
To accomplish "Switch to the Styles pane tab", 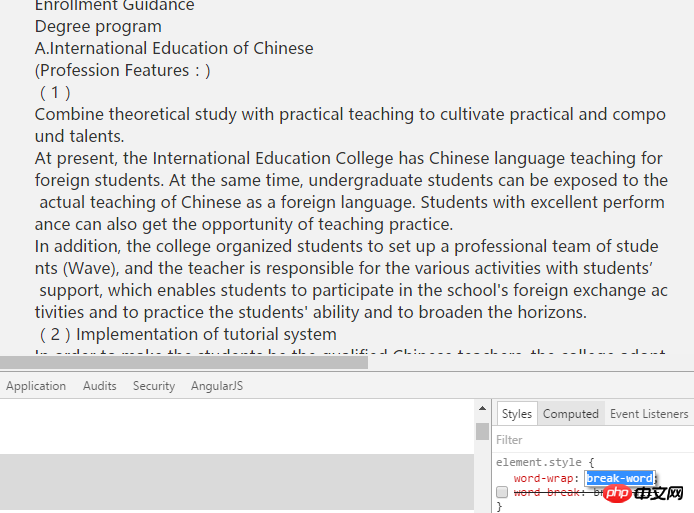I will click(517, 414).
